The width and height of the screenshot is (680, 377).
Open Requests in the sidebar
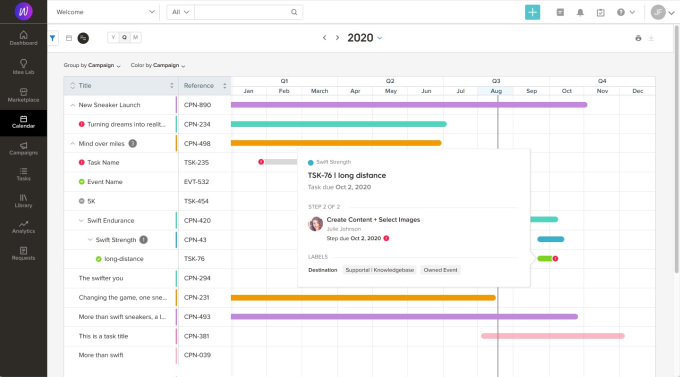[x=23, y=253]
